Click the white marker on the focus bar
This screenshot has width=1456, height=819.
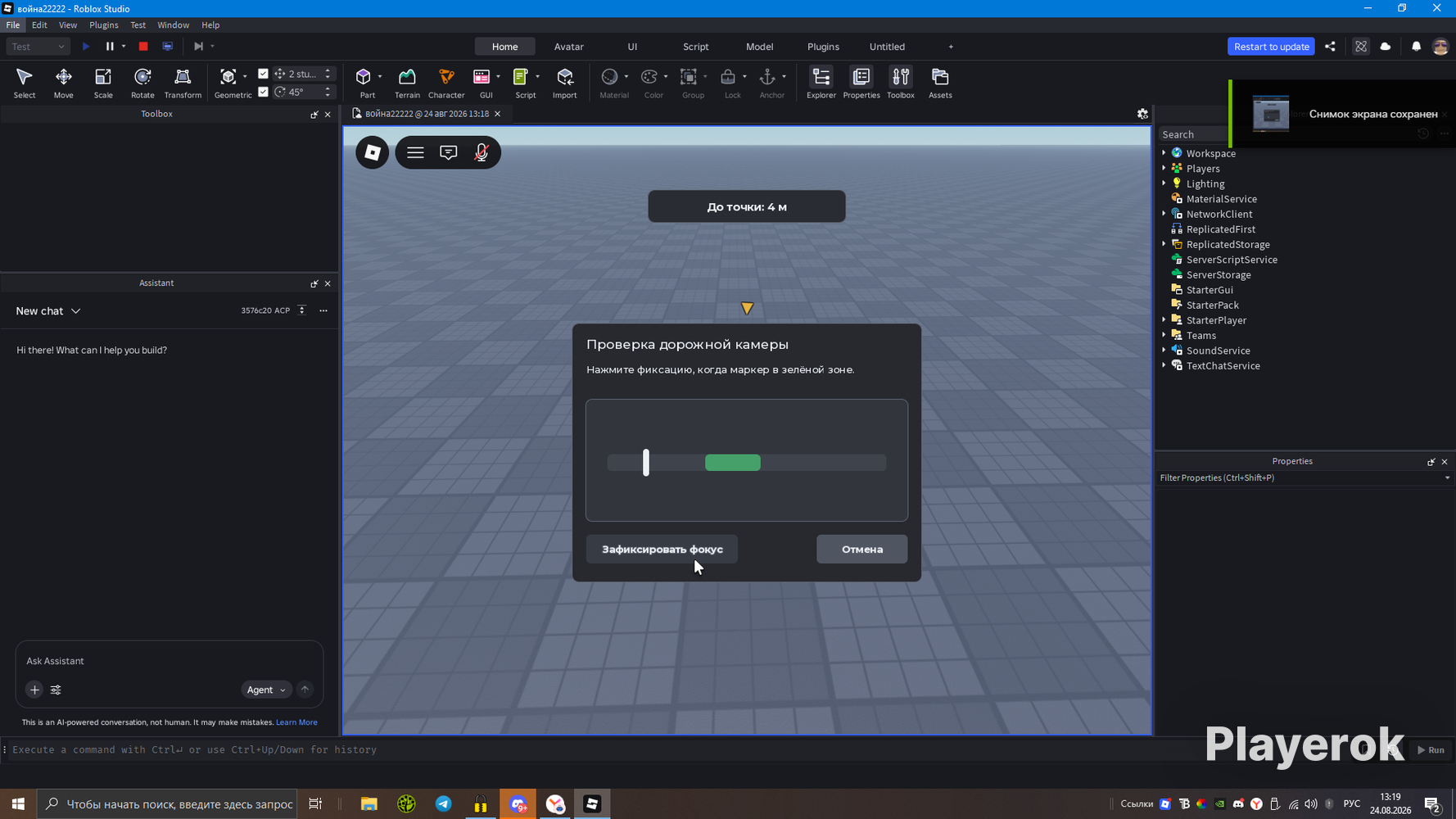click(x=646, y=463)
